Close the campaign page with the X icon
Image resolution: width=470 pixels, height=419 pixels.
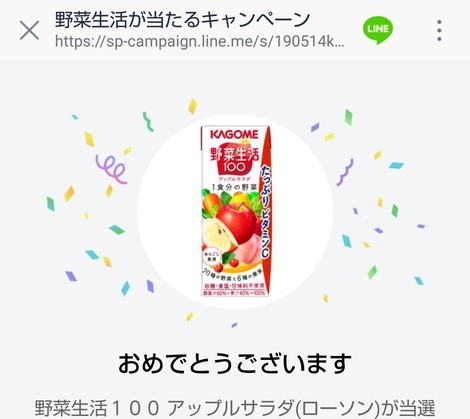coord(29,30)
